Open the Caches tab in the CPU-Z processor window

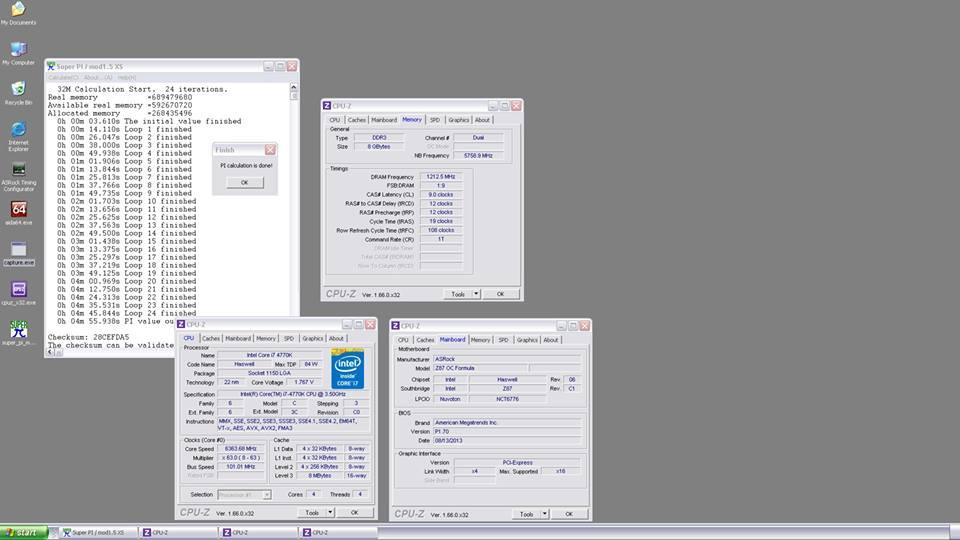(211, 339)
